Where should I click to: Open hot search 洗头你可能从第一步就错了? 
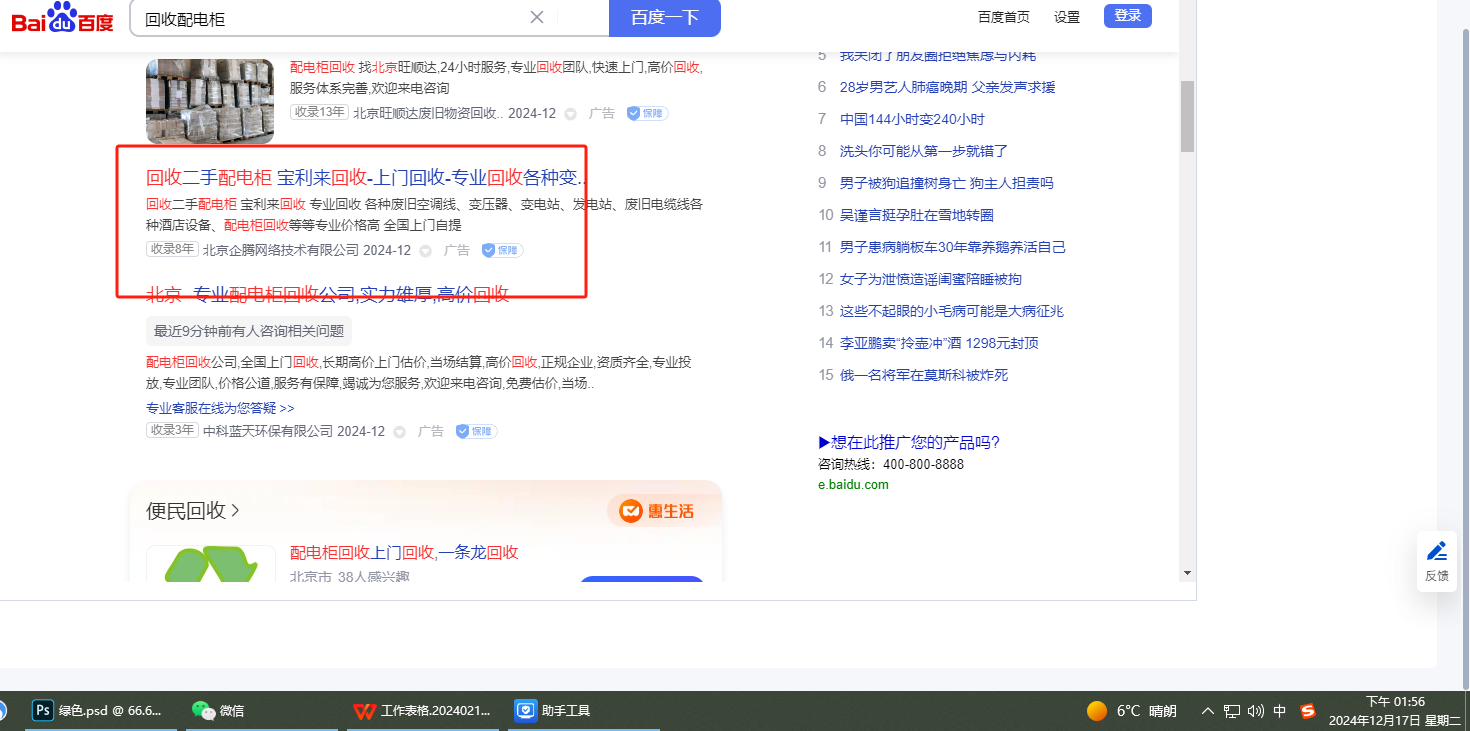[924, 151]
